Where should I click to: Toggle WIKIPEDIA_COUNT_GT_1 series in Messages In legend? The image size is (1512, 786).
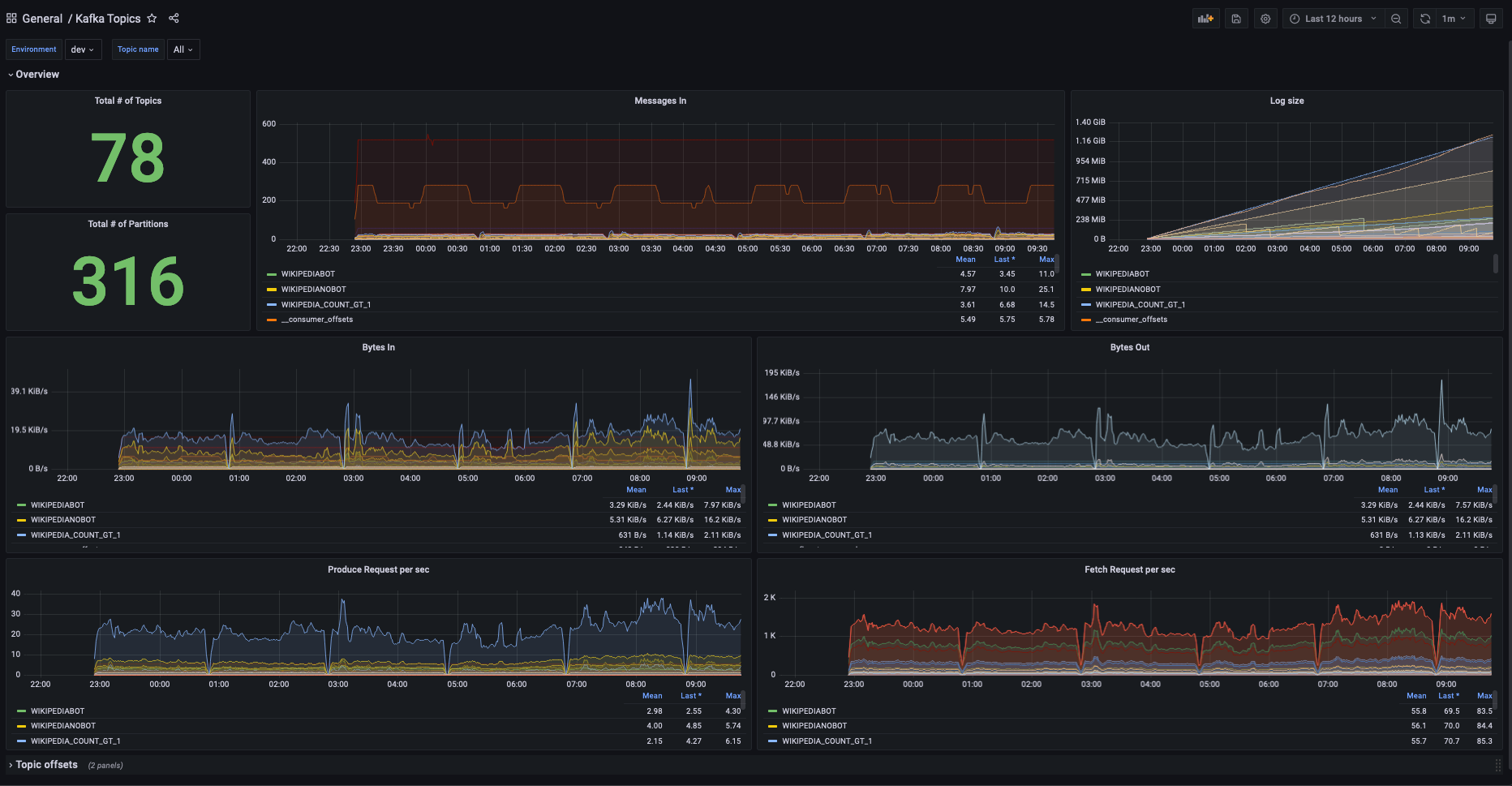pos(326,305)
